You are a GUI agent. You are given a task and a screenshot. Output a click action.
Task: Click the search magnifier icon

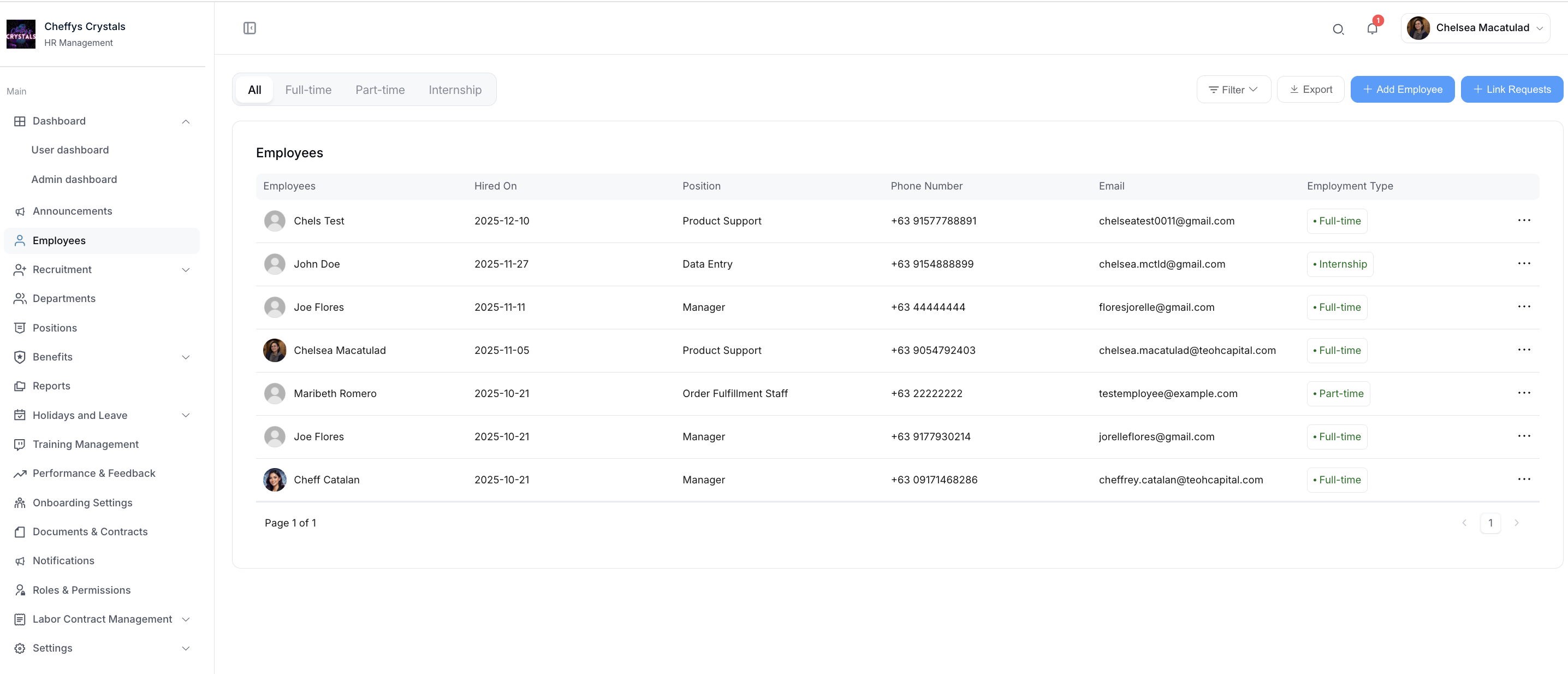[1338, 28]
